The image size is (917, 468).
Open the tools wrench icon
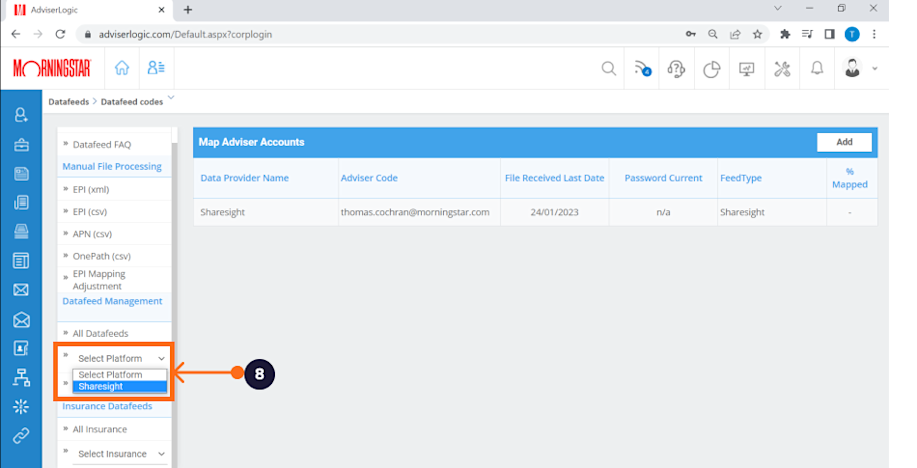click(782, 69)
